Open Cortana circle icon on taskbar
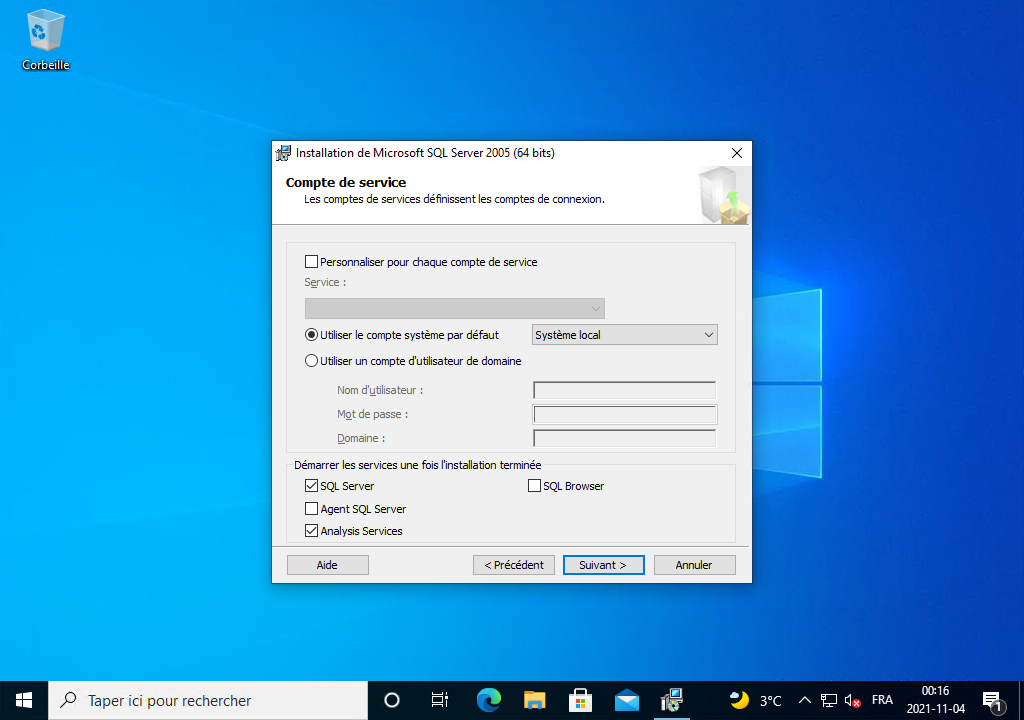Viewport: 1024px width, 720px height. (392, 700)
